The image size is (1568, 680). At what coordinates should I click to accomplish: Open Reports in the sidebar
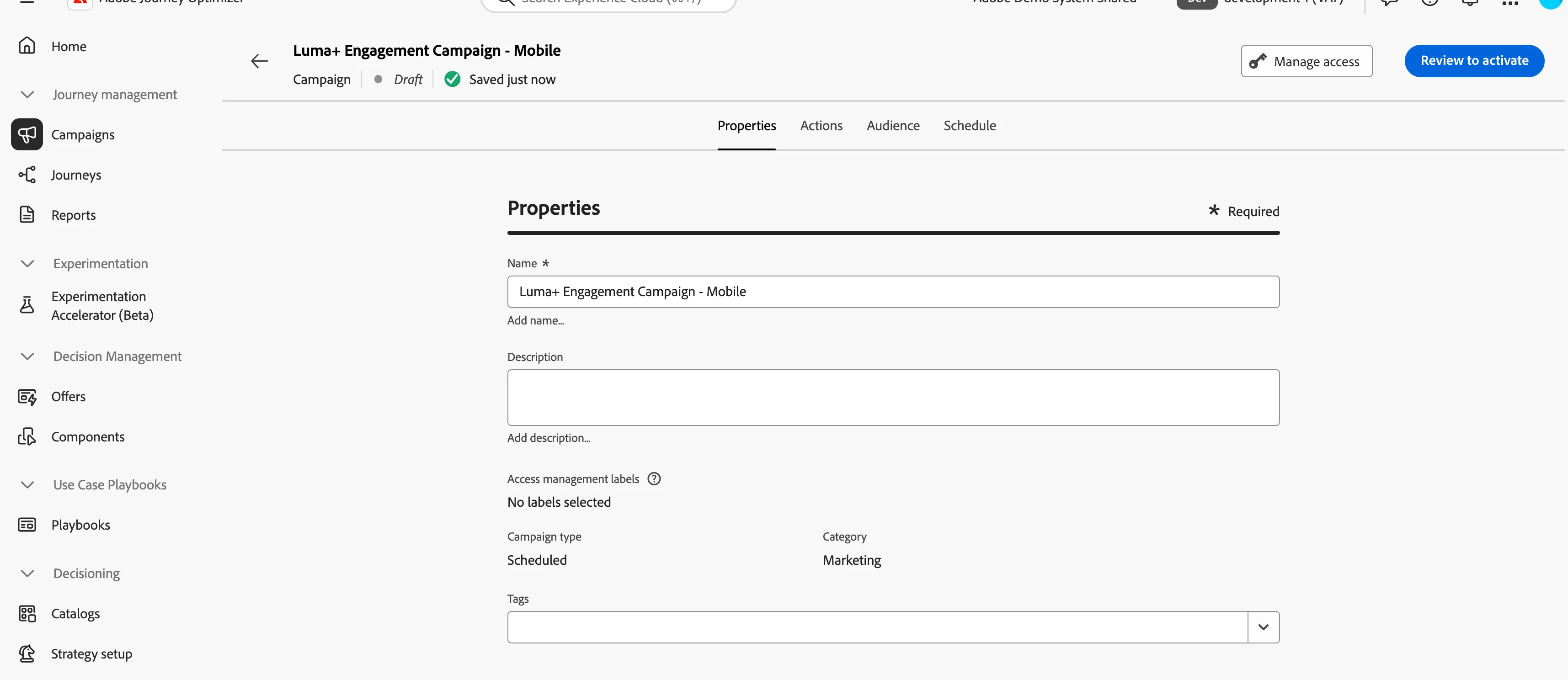coord(74,215)
